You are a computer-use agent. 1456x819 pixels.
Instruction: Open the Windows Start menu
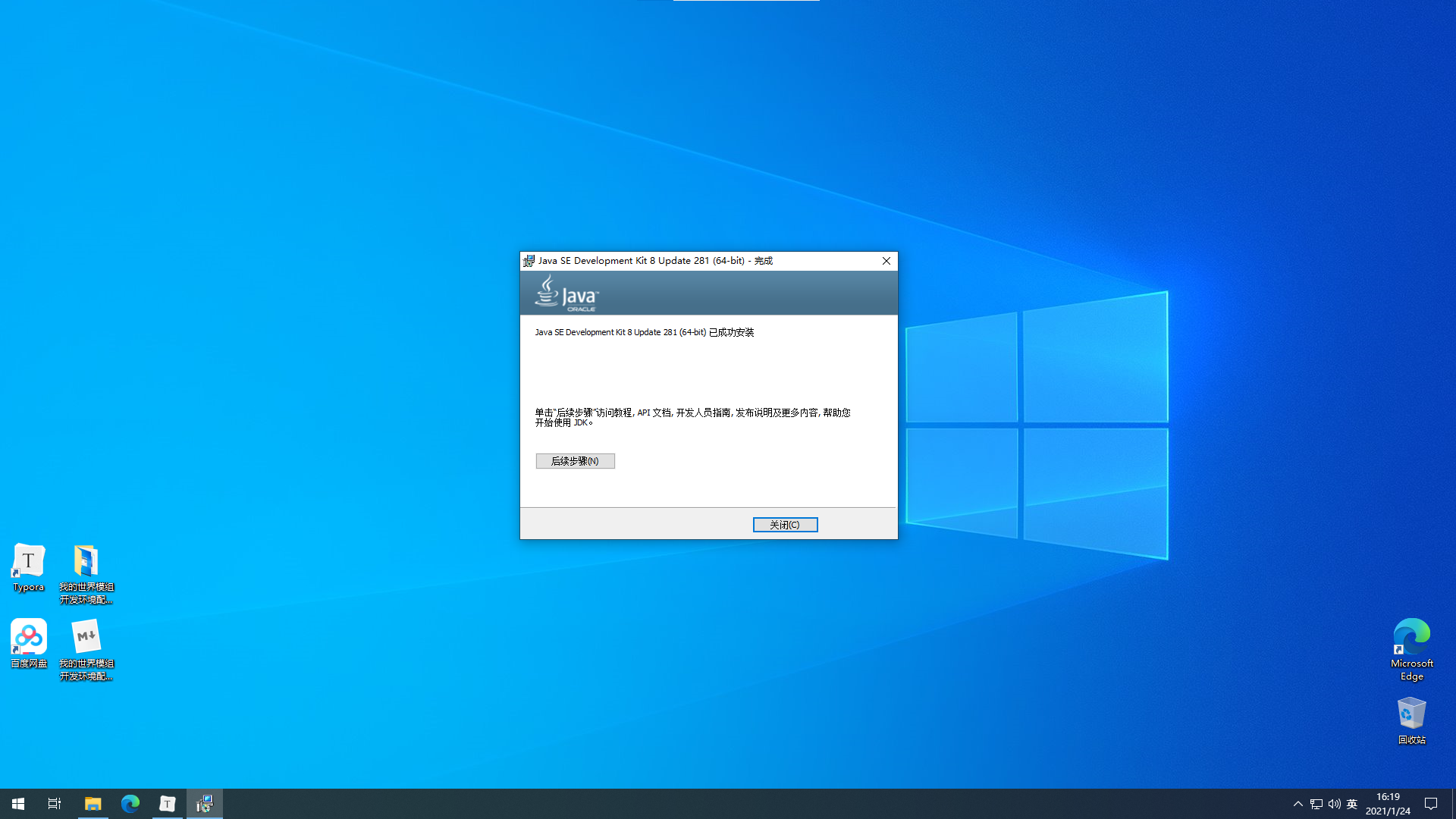18,804
